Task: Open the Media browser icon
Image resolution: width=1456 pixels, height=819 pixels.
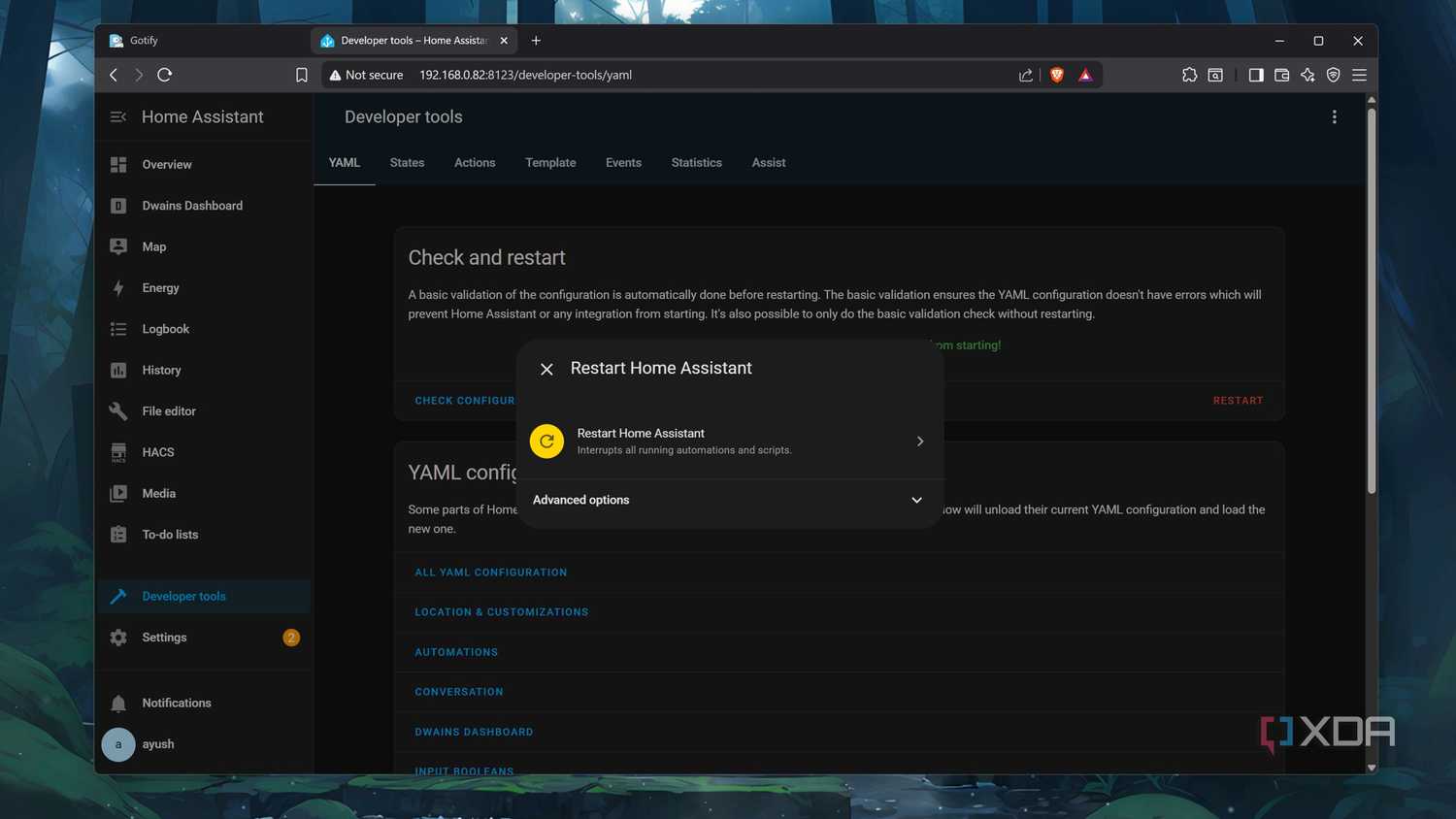Action: (x=118, y=493)
